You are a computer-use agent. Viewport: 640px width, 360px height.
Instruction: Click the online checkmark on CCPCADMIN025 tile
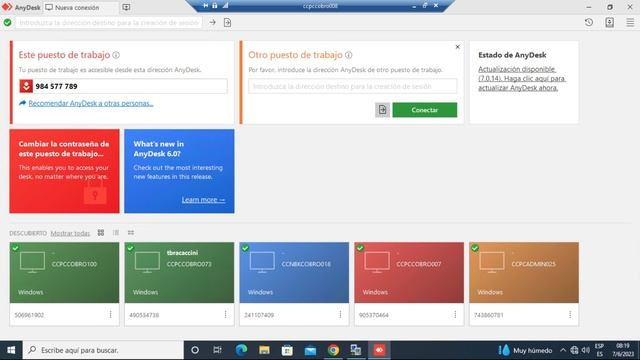[475, 248]
